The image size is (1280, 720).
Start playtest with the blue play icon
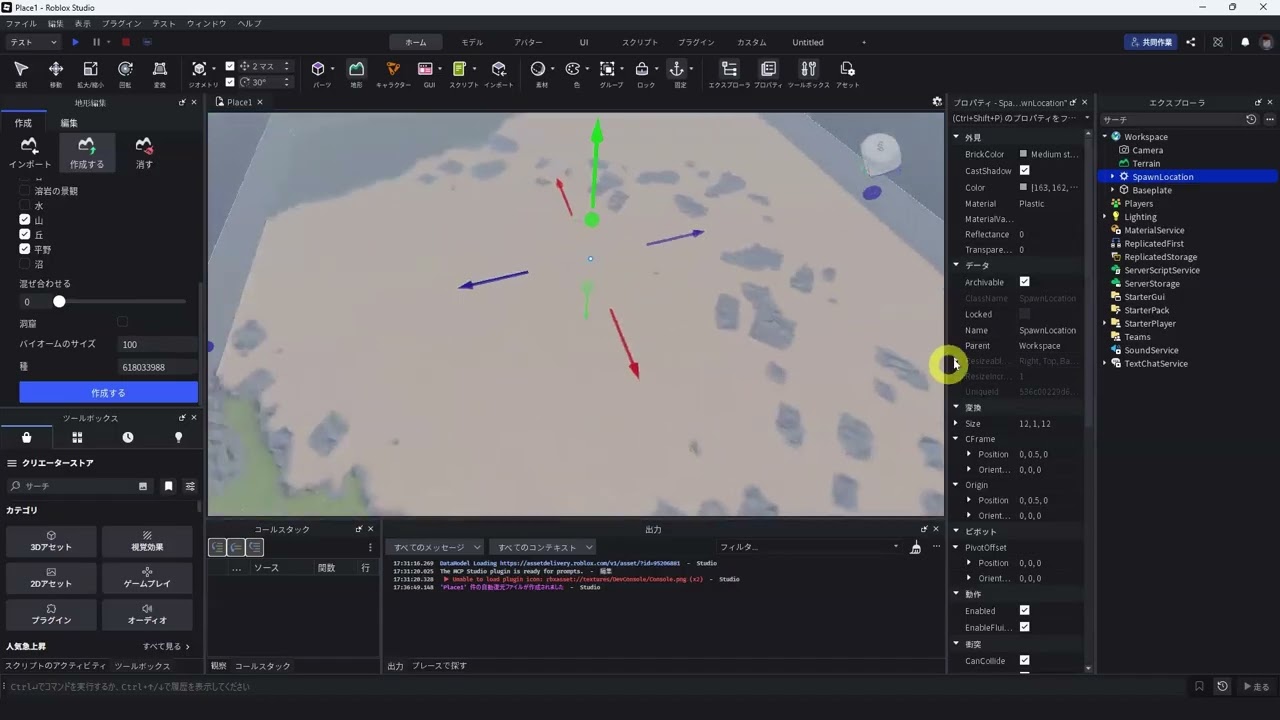click(75, 42)
